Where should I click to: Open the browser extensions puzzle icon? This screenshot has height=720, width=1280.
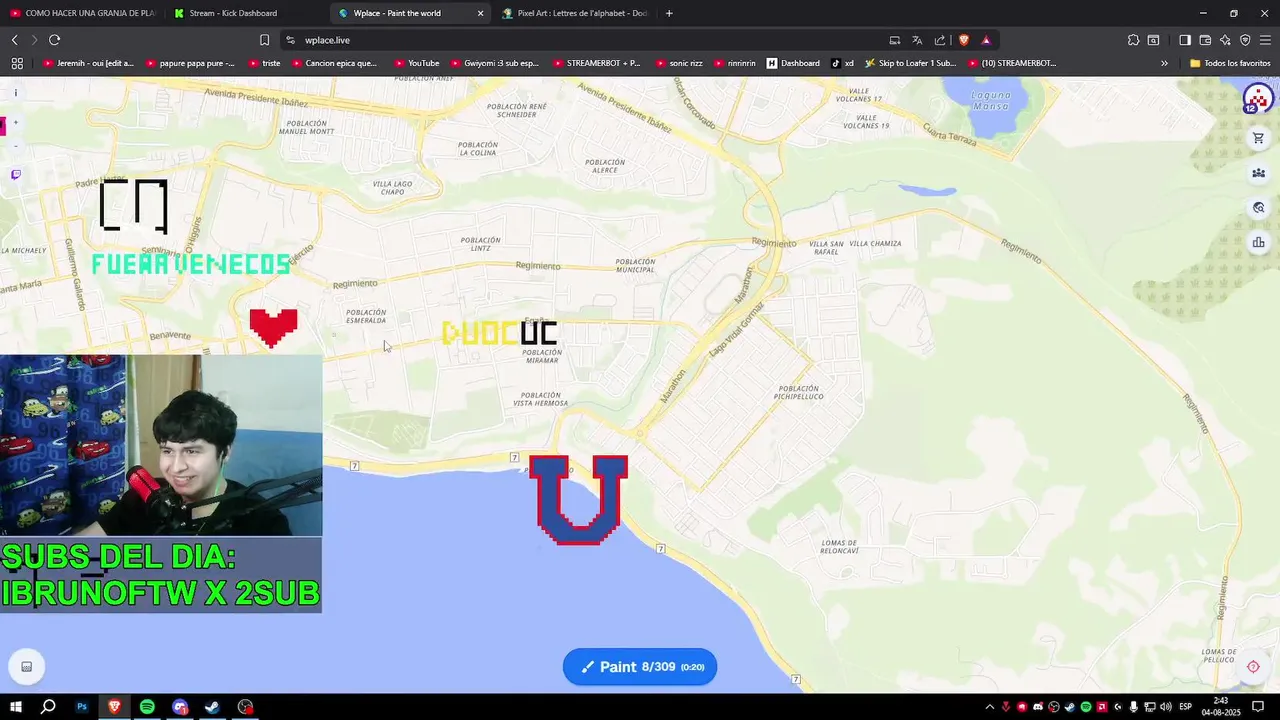click(x=1133, y=40)
